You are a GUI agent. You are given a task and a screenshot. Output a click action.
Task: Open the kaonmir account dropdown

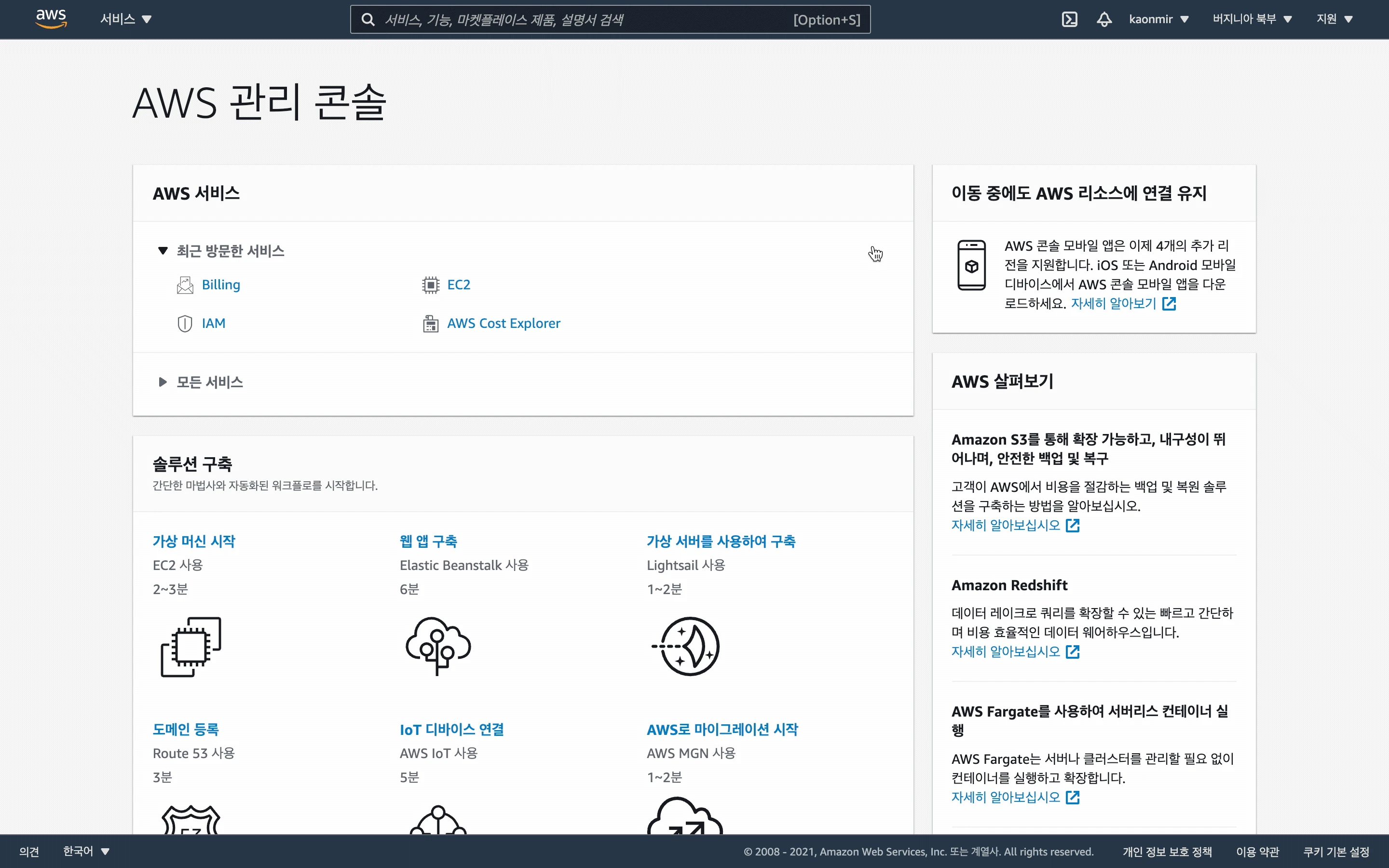point(1159,19)
